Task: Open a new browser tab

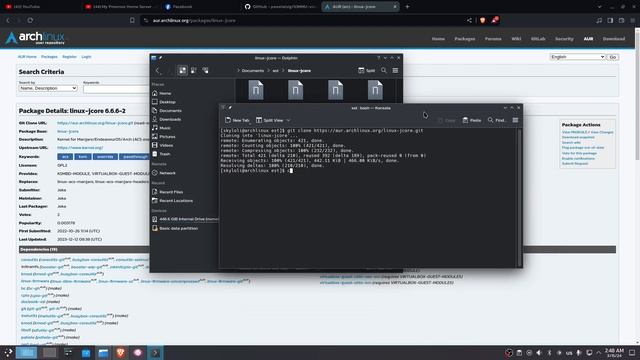Action: (x=407, y=7)
